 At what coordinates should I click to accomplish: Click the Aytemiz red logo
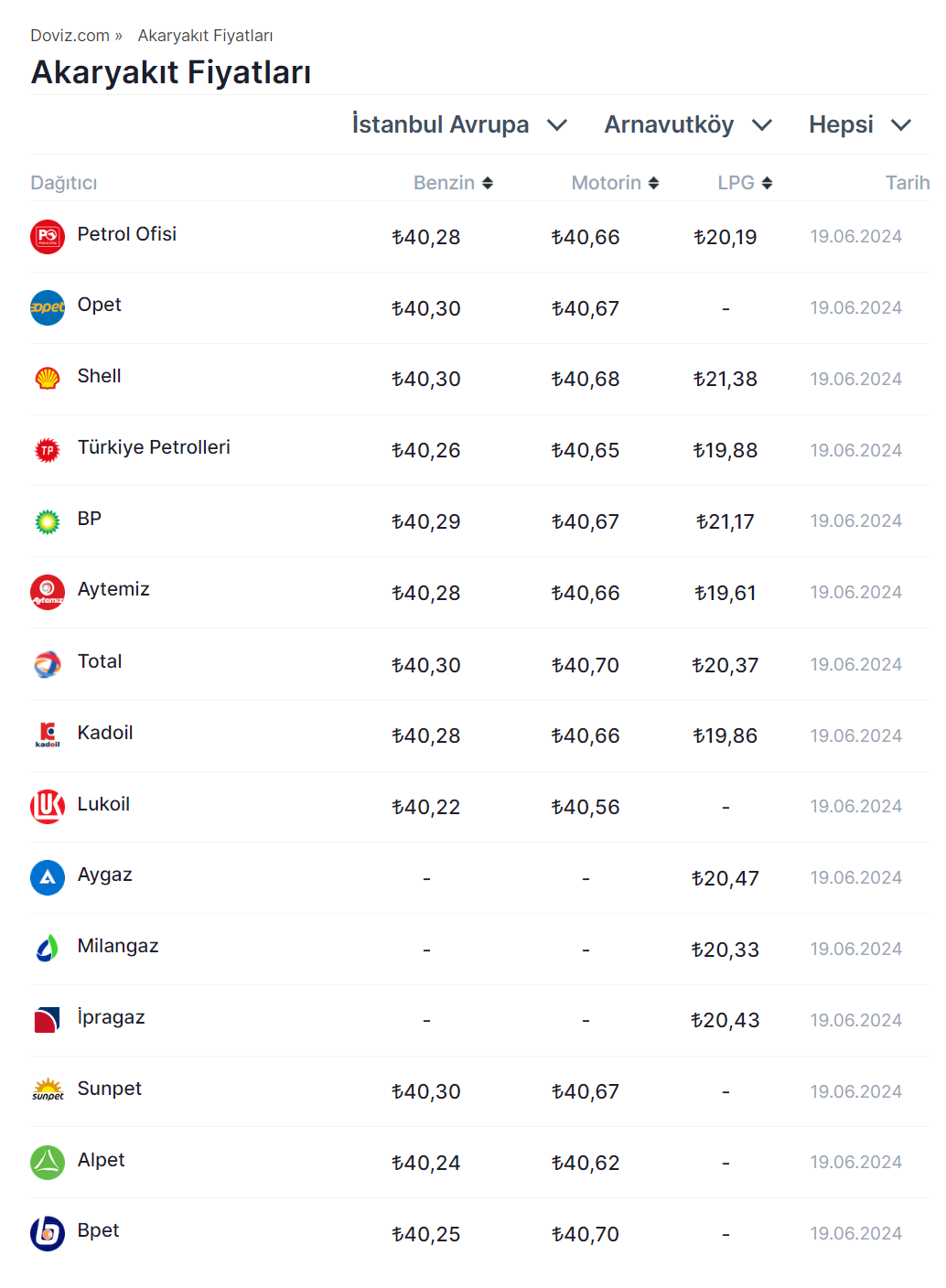pyautogui.click(x=48, y=592)
